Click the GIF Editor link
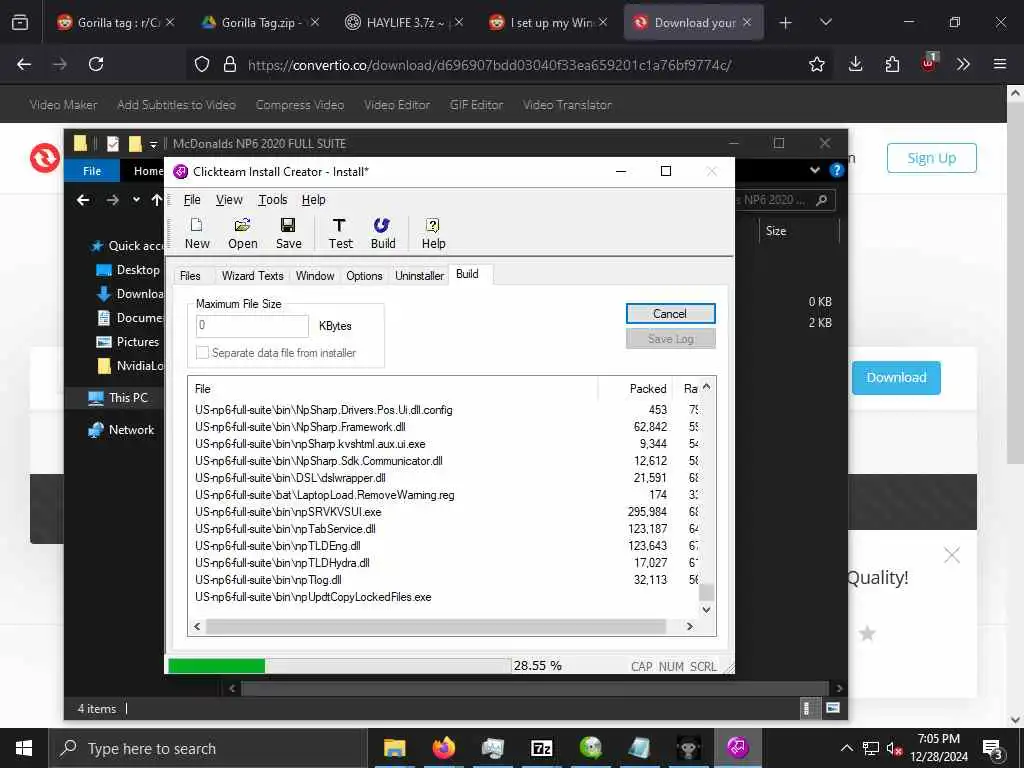The image size is (1024, 768). point(476,104)
